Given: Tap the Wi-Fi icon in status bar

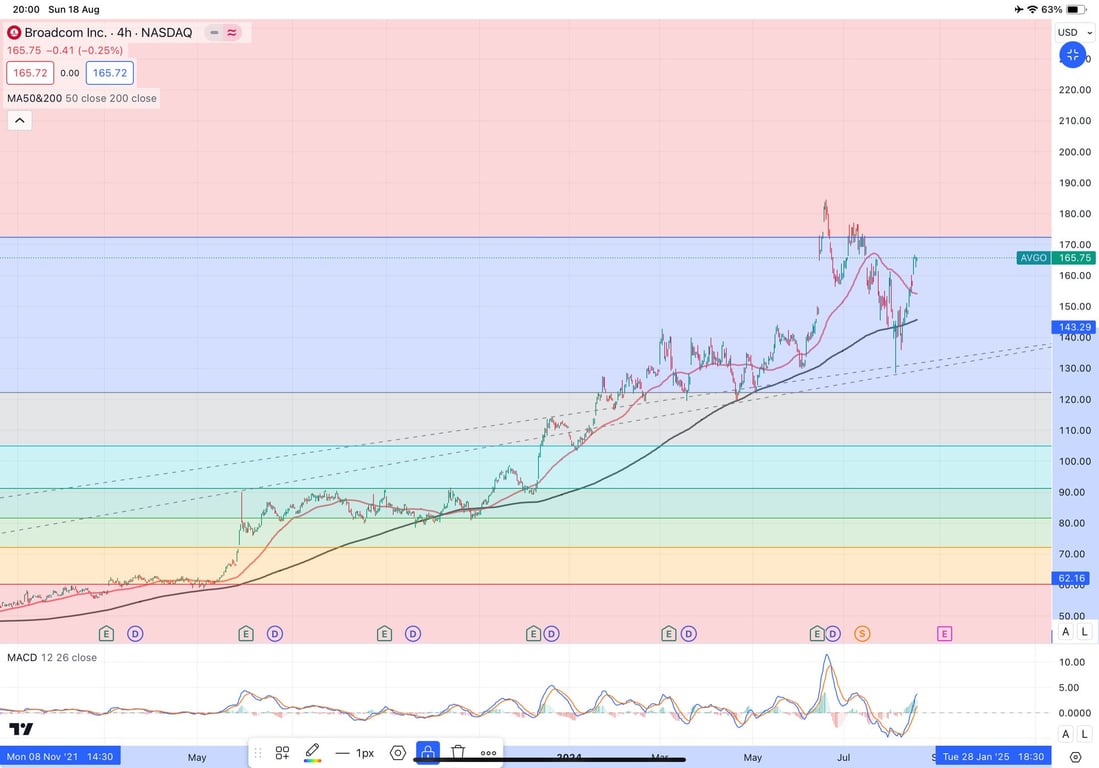Looking at the screenshot, I should click(1032, 9).
